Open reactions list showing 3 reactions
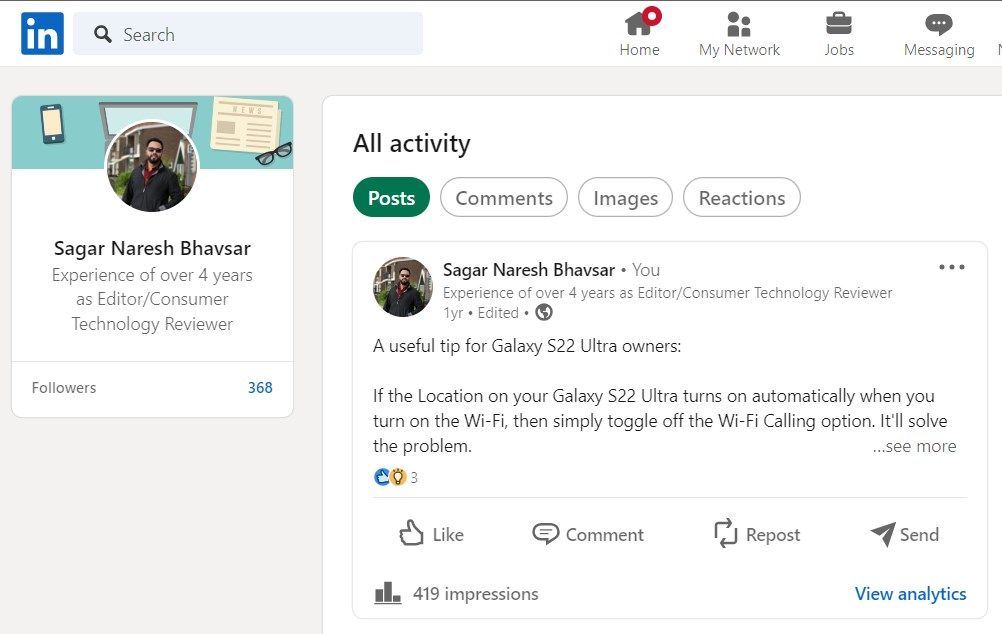 click(396, 477)
